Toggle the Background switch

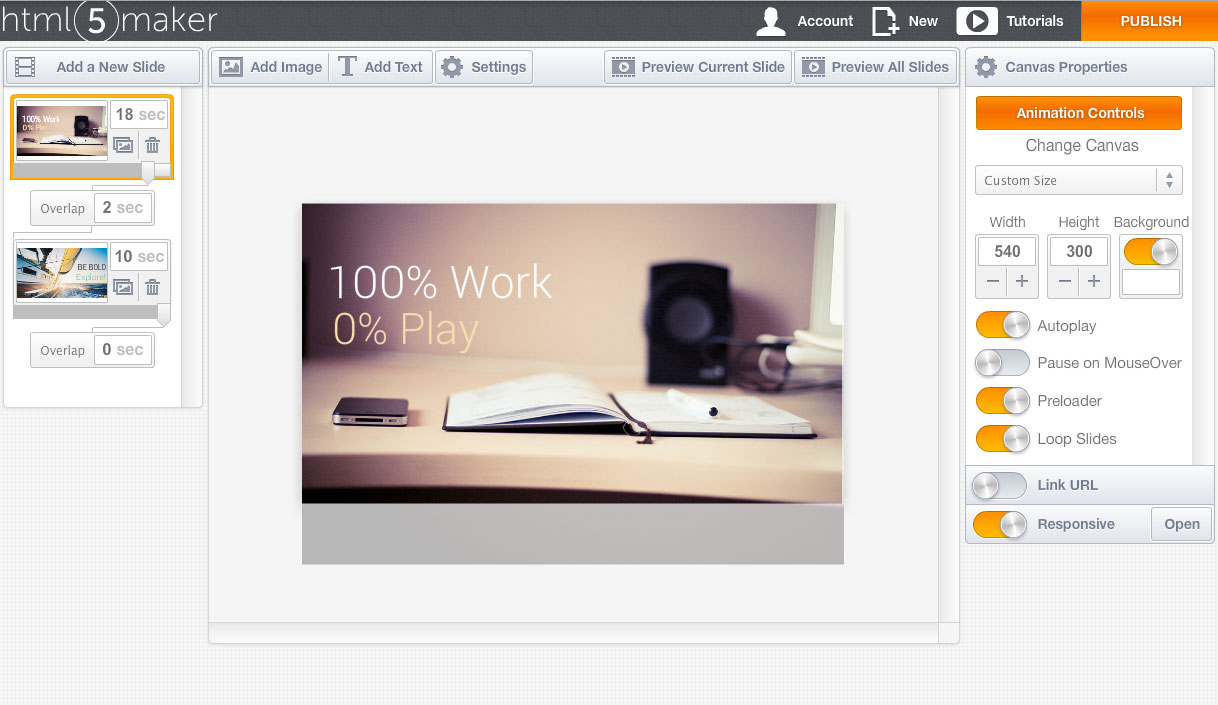click(1151, 252)
